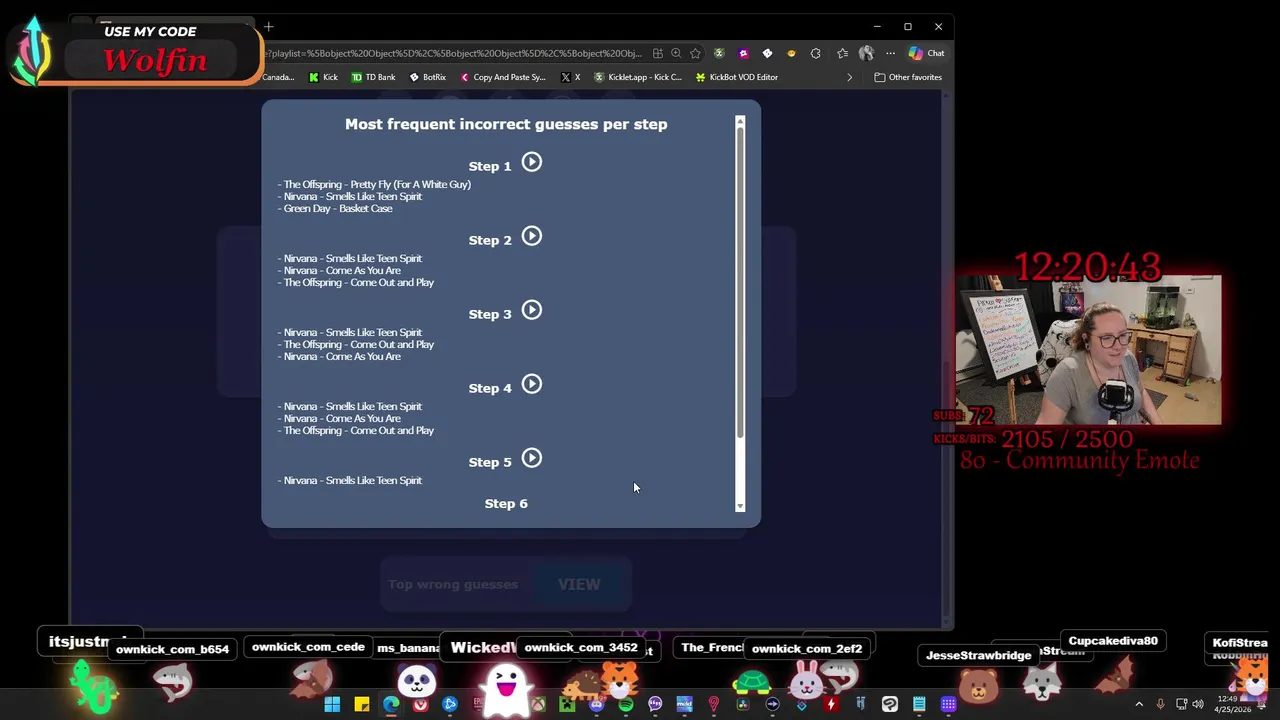Open Sticky Notes from taskbar

361,705
